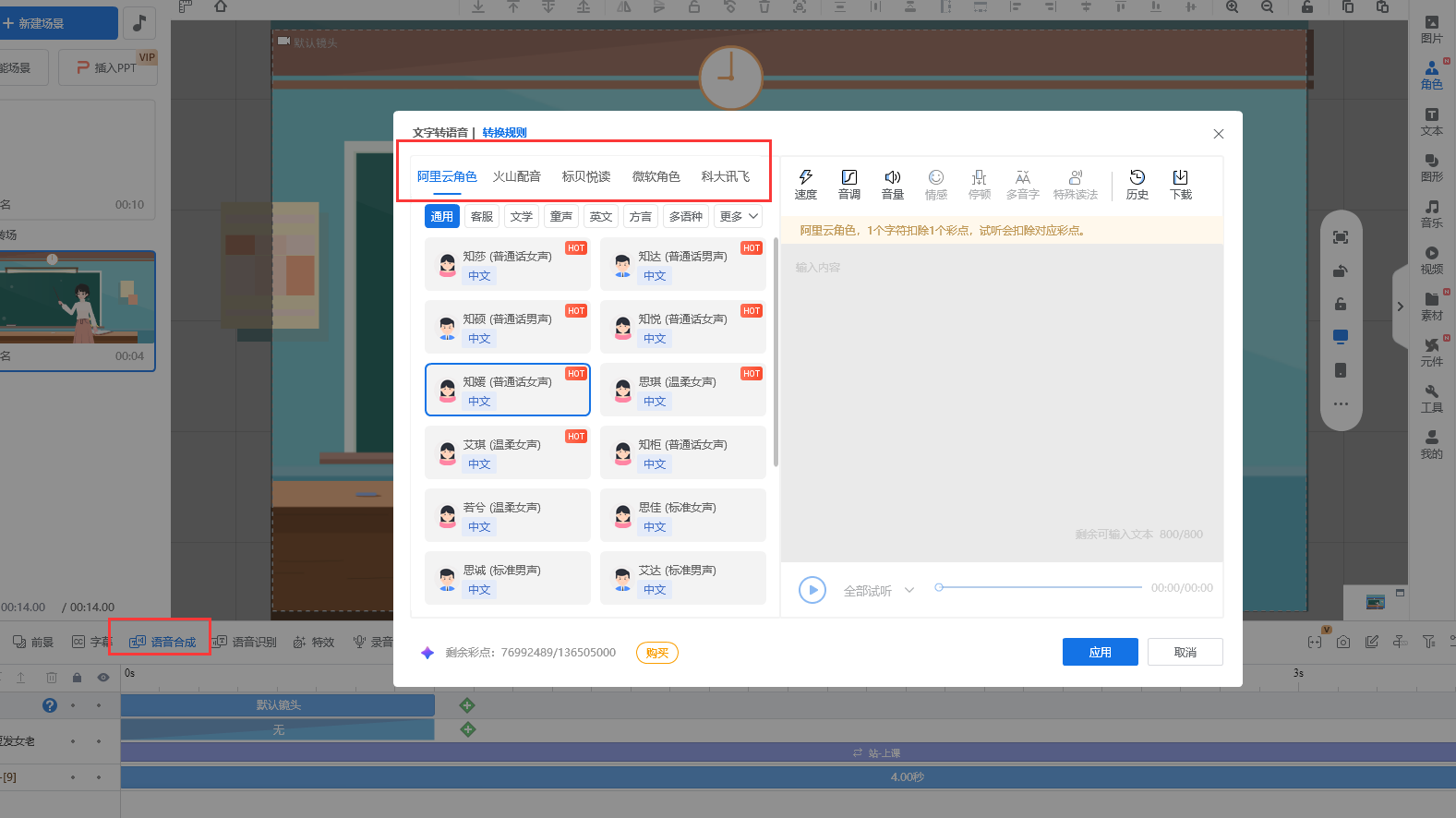Click the home icon in top toolbar
The width and height of the screenshot is (1456, 818).
[x=221, y=6]
